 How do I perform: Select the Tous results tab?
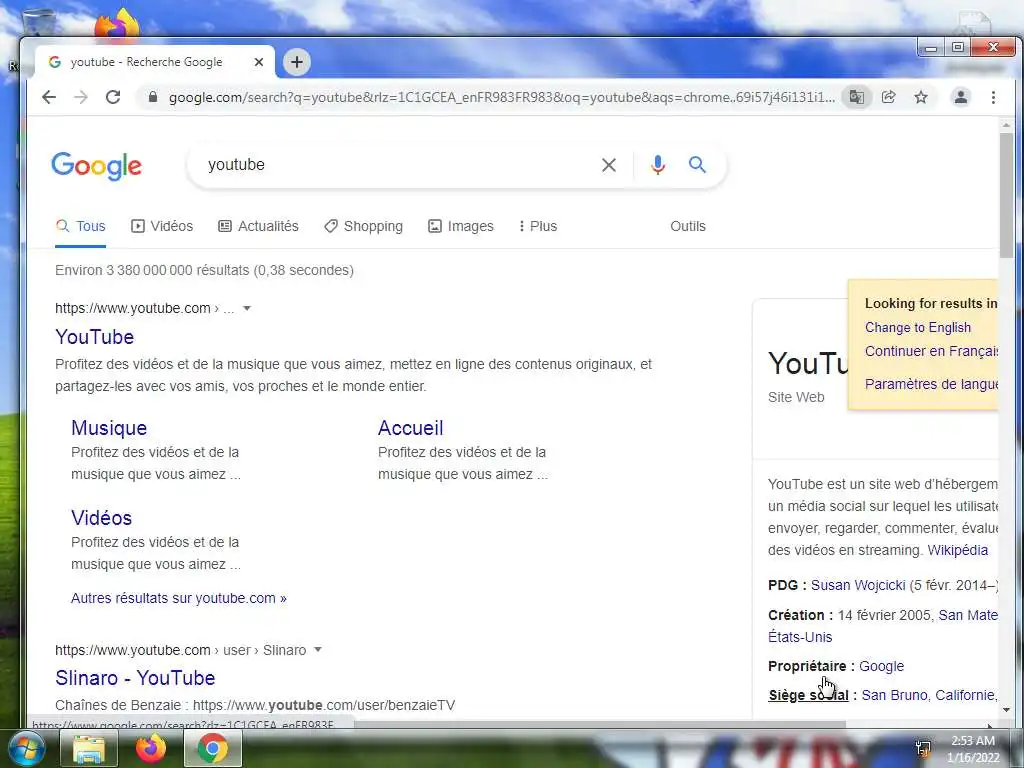pos(81,226)
